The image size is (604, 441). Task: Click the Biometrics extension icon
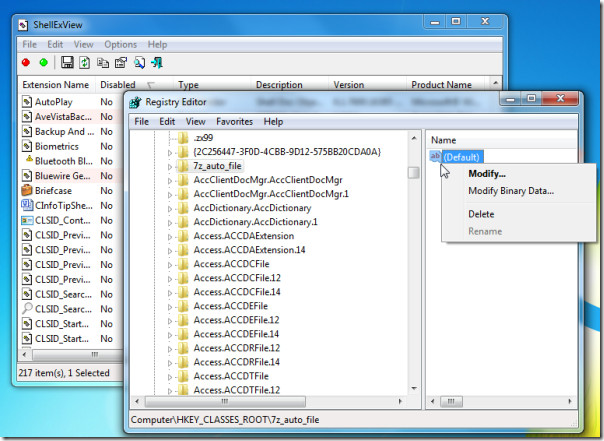[27, 146]
